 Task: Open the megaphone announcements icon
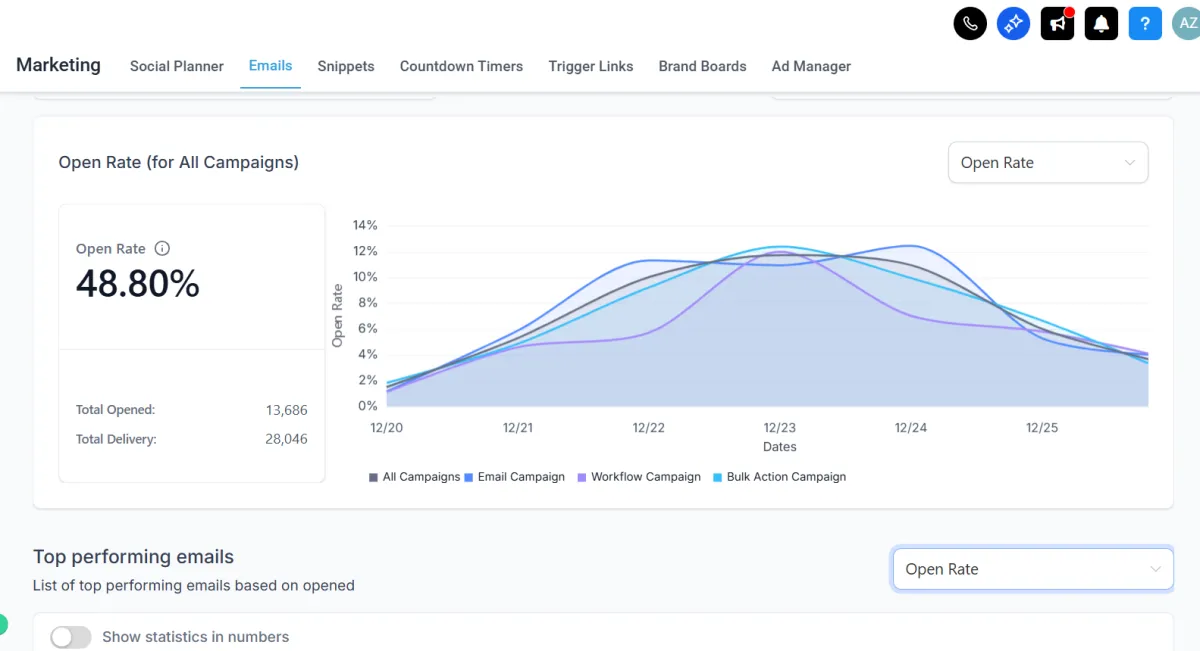[x=1057, y=23]
